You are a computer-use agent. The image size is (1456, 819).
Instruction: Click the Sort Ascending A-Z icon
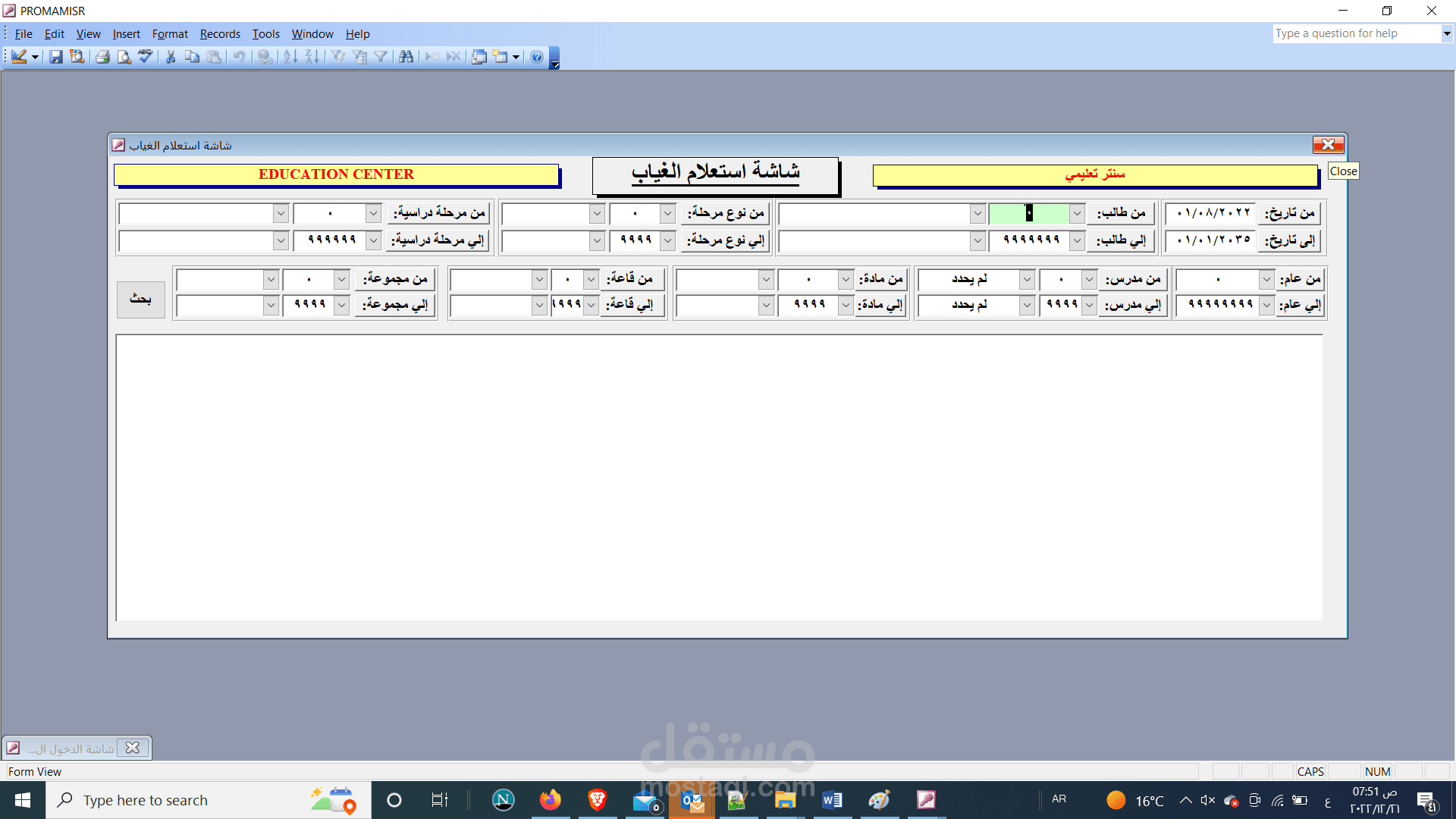tap(290, 57)
